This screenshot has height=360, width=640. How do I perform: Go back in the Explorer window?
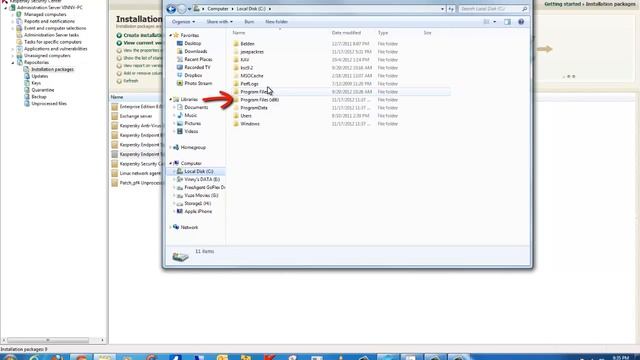(171, 9)
